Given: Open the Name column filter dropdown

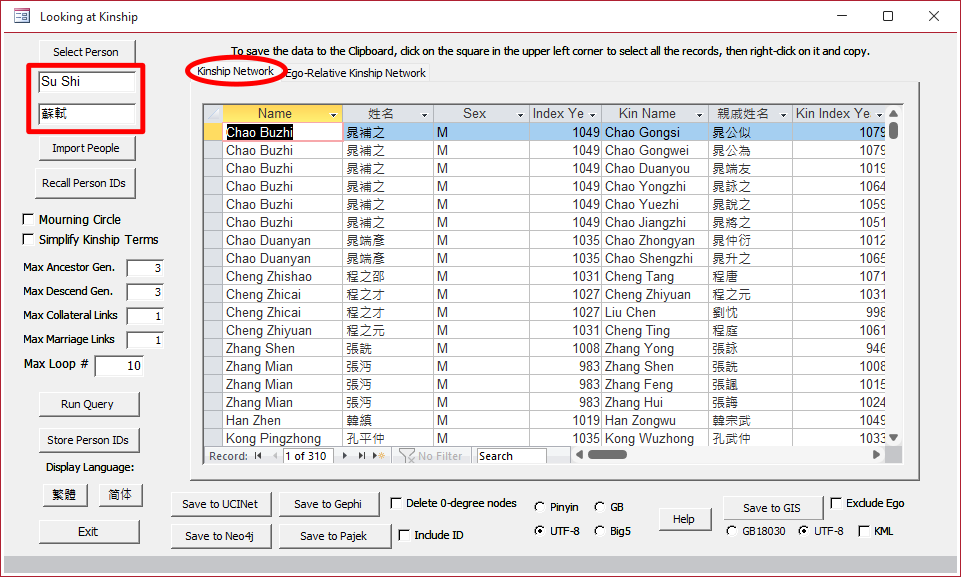Looking at the screenshot, I should [332, 115].
